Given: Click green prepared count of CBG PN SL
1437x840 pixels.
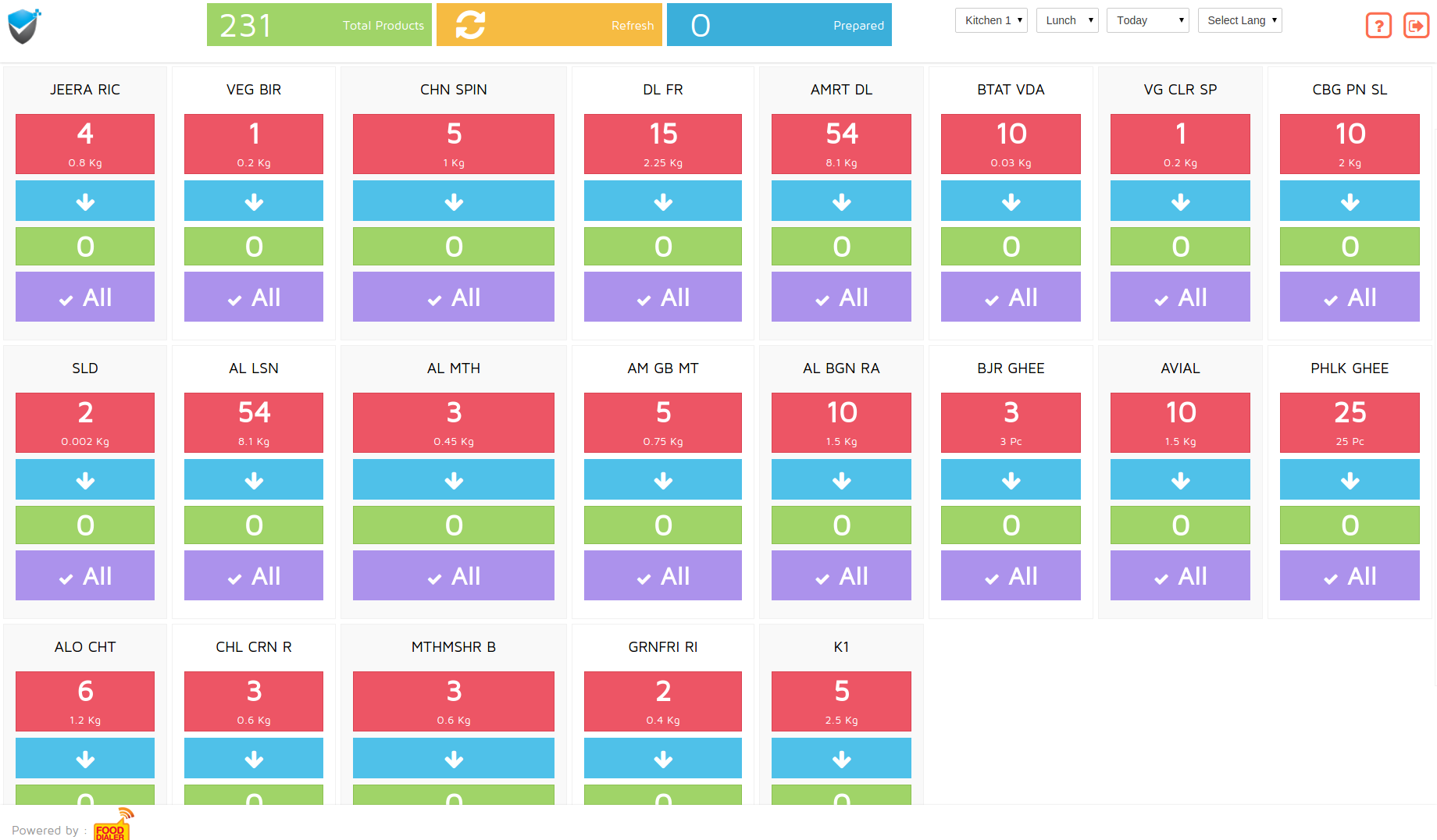Looking at the screenshot, I should [x=1350, y=246].
